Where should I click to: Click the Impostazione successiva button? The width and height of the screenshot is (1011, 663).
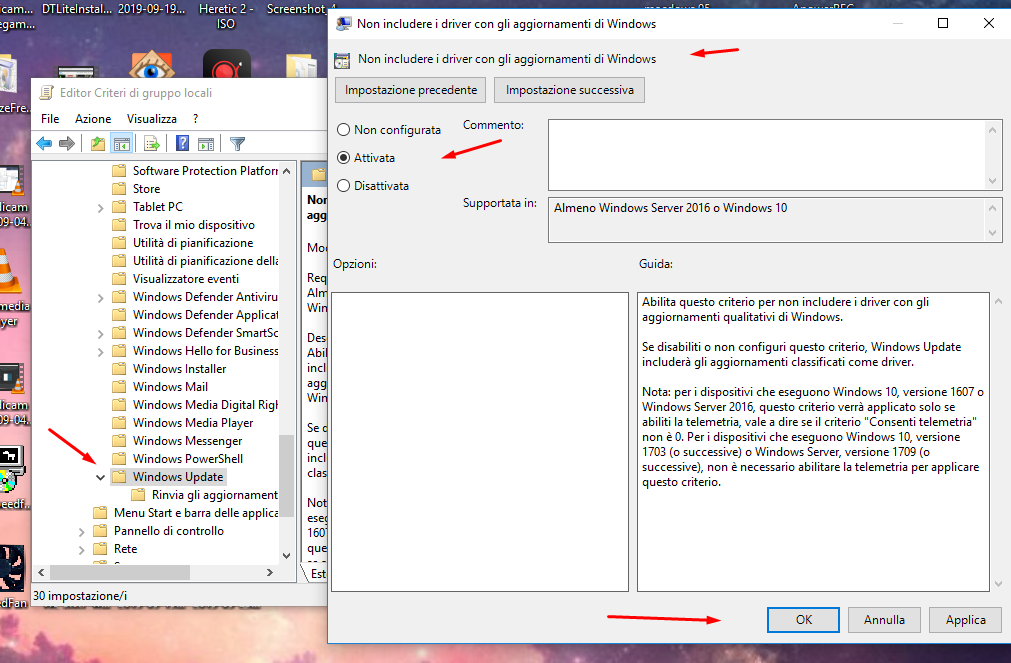[x=569, y=90]
